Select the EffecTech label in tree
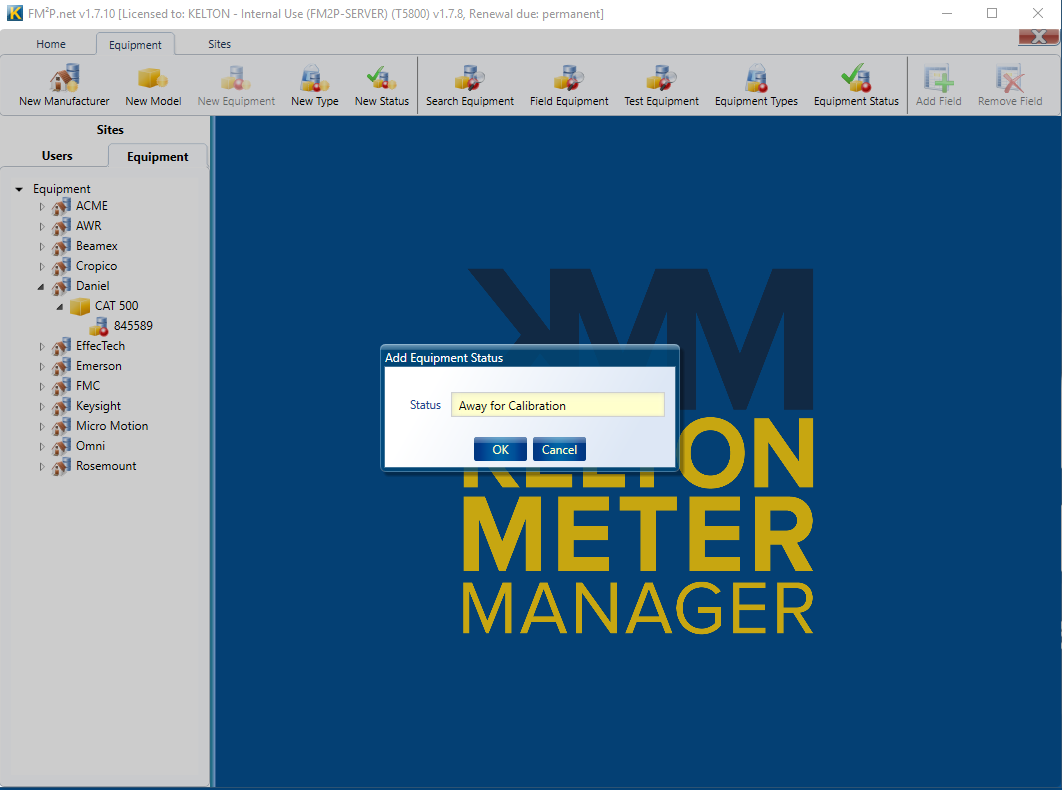 tap(100, 346)
